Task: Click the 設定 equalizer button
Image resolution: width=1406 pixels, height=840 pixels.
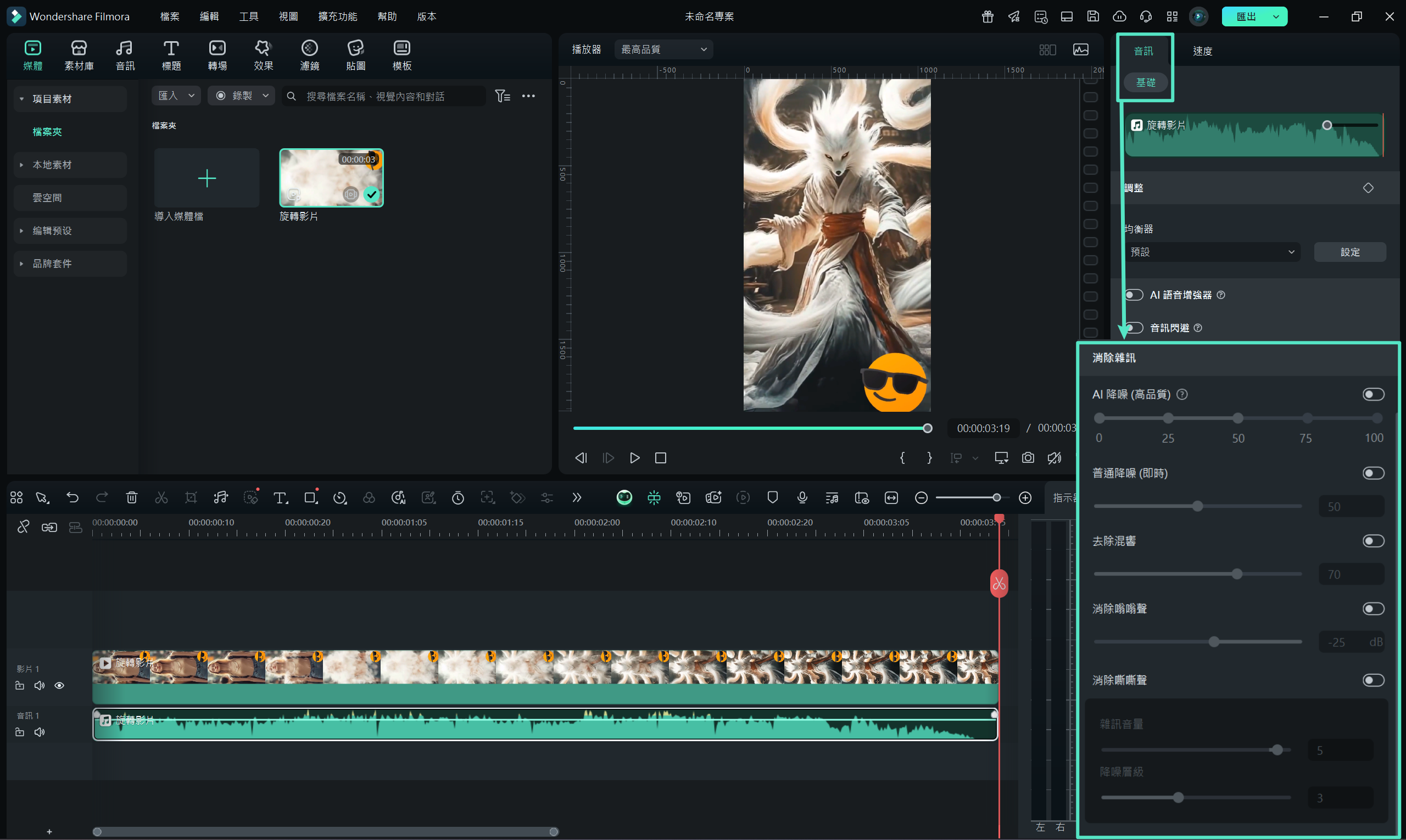Action: coord(1349,252)
